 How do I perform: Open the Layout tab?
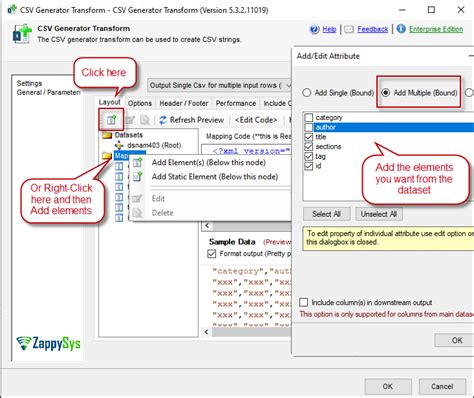pyautogui.click(x=110, y=102)
